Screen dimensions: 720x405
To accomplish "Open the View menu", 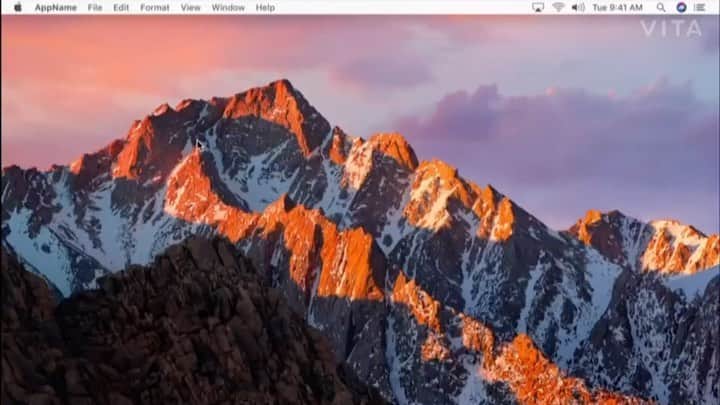I will [x=191, y=8].
